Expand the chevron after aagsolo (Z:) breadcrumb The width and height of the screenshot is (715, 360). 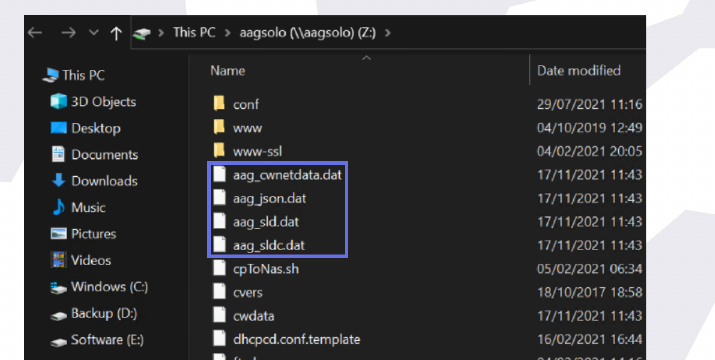point(388,33)
